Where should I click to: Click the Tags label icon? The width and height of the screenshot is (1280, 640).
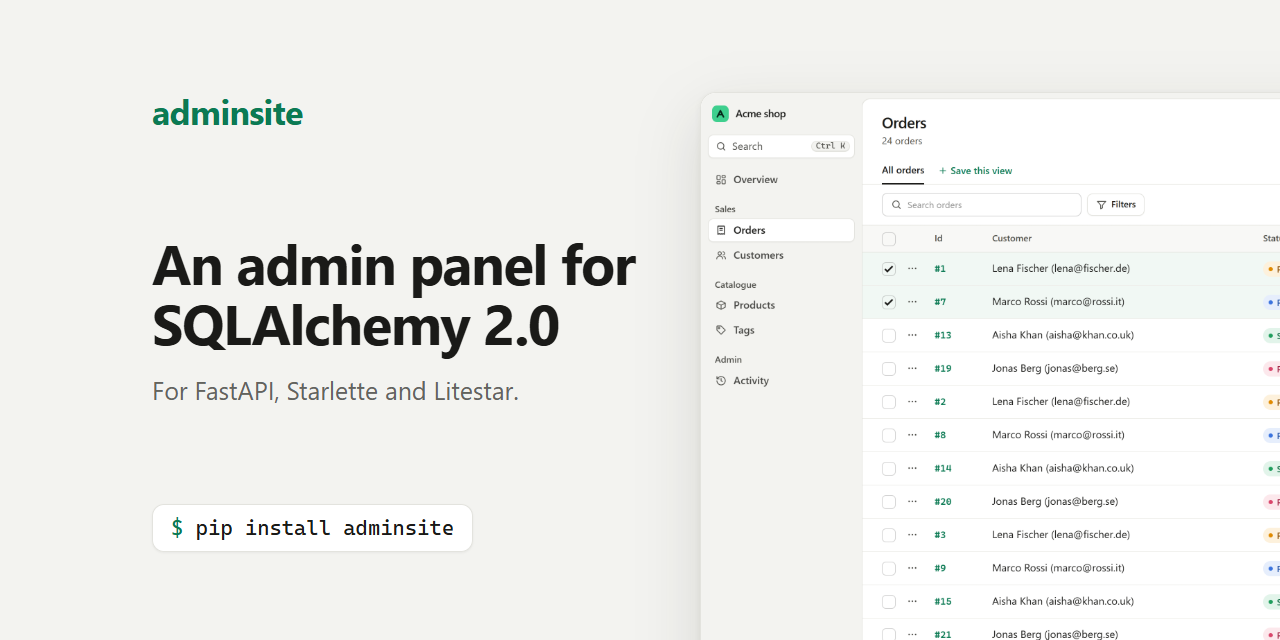(721, 330)
